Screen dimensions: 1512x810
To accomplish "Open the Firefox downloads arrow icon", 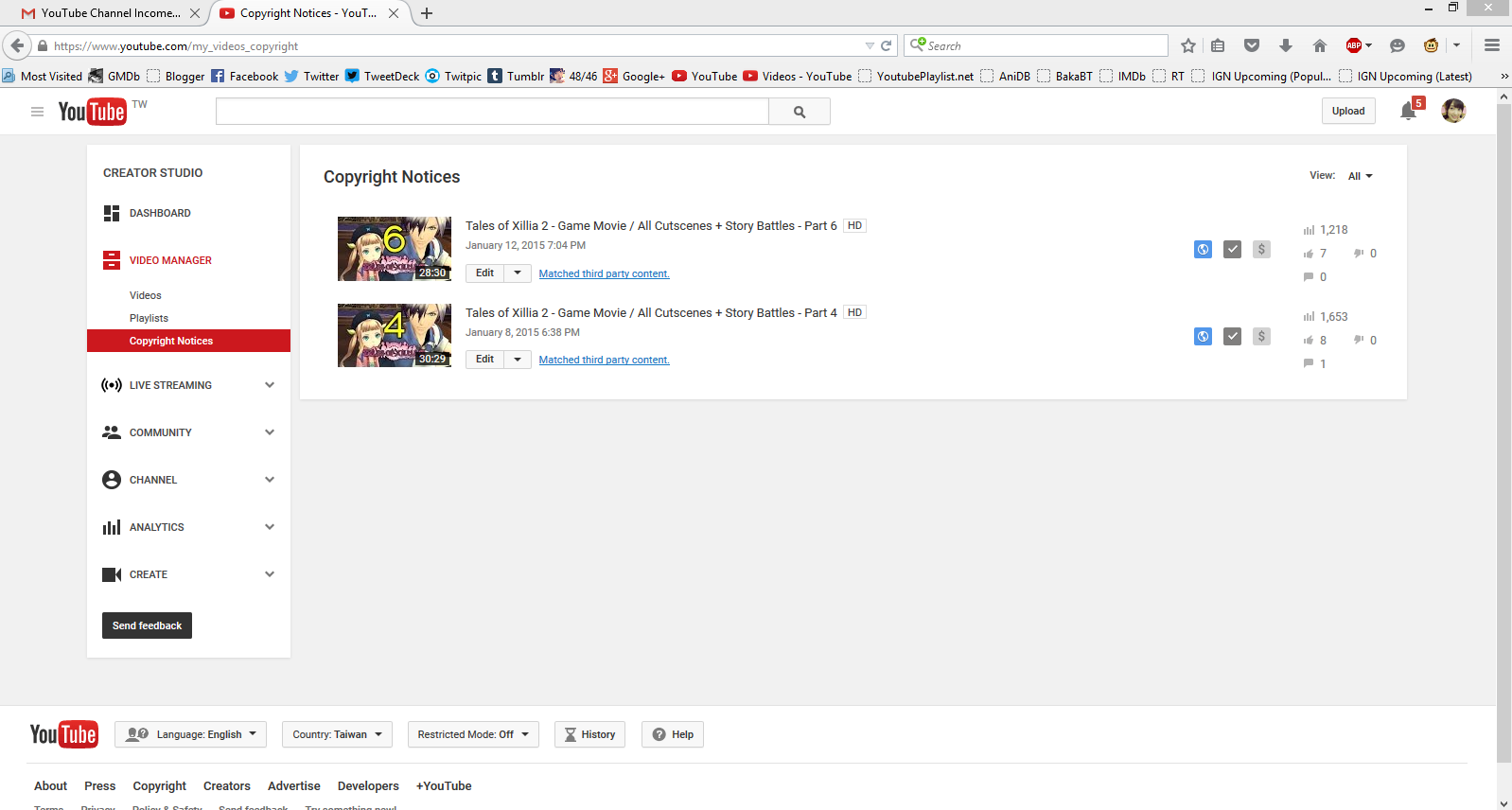I will (x=1286, y=45).
